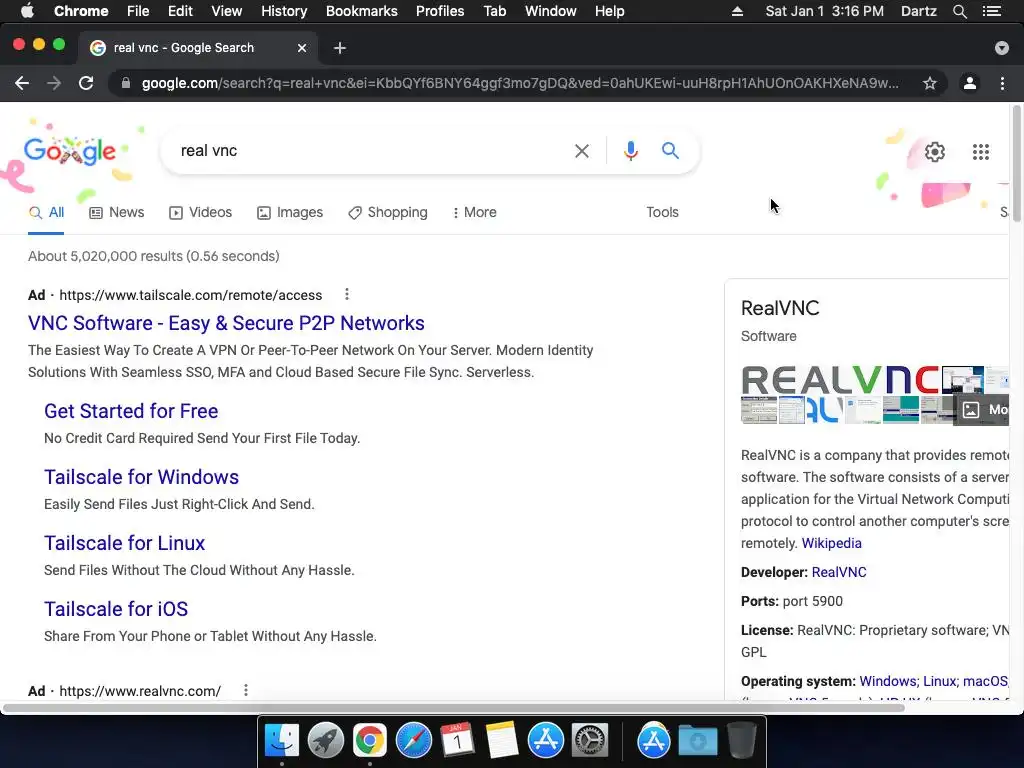Viewport: 1024px width, 768px height.
Task: Open System Preferences from the Dock
Action: click(x=590, y=741)
